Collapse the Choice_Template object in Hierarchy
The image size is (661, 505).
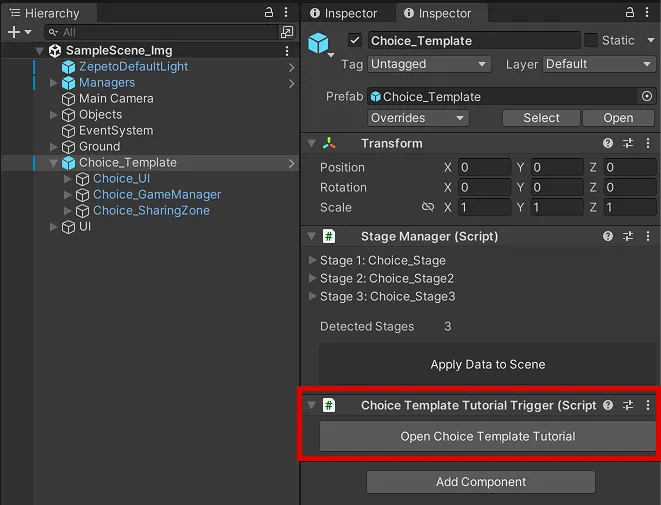point(53,163)
